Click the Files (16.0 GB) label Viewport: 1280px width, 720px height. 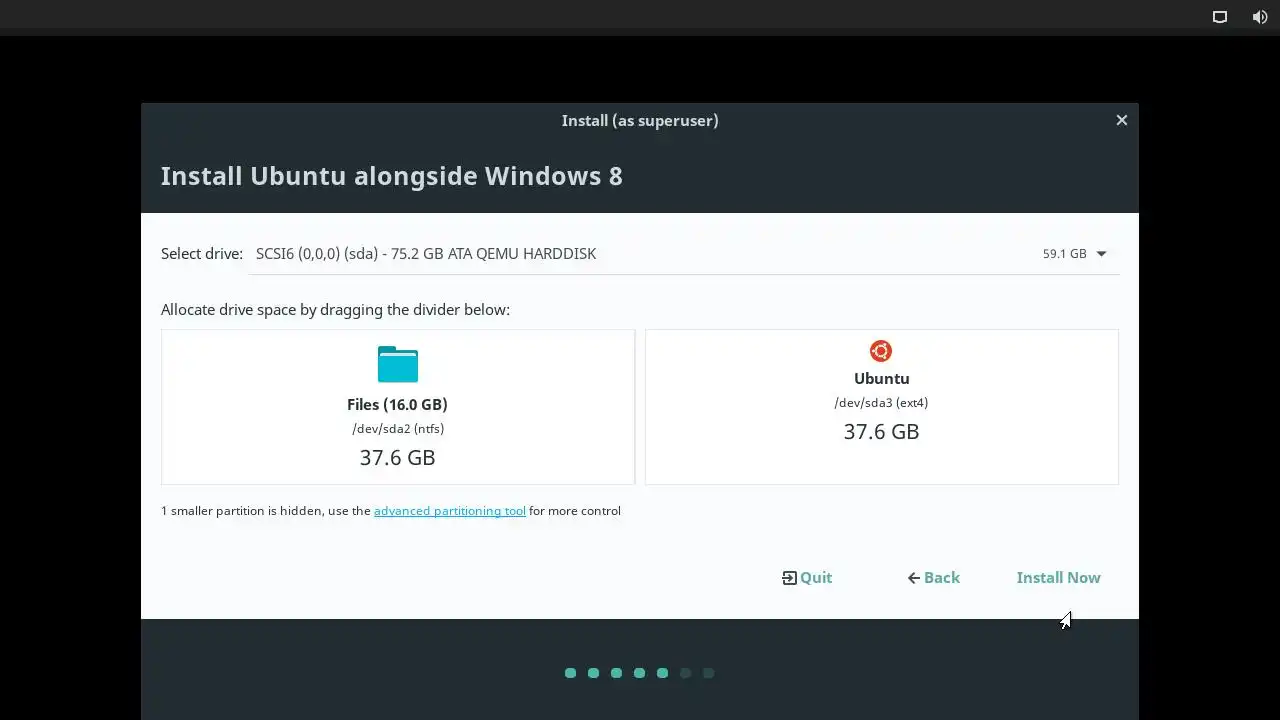coord(397,405)
